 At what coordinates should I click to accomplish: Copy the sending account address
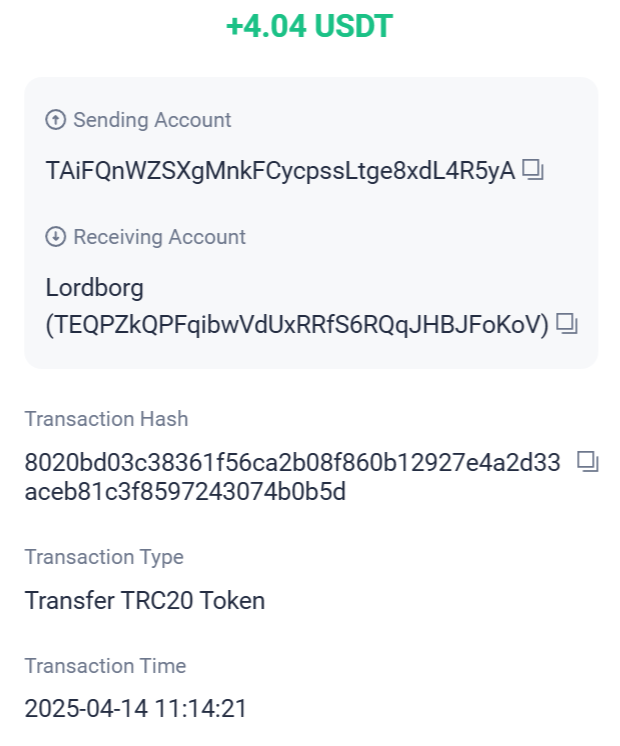pos(532,170)
